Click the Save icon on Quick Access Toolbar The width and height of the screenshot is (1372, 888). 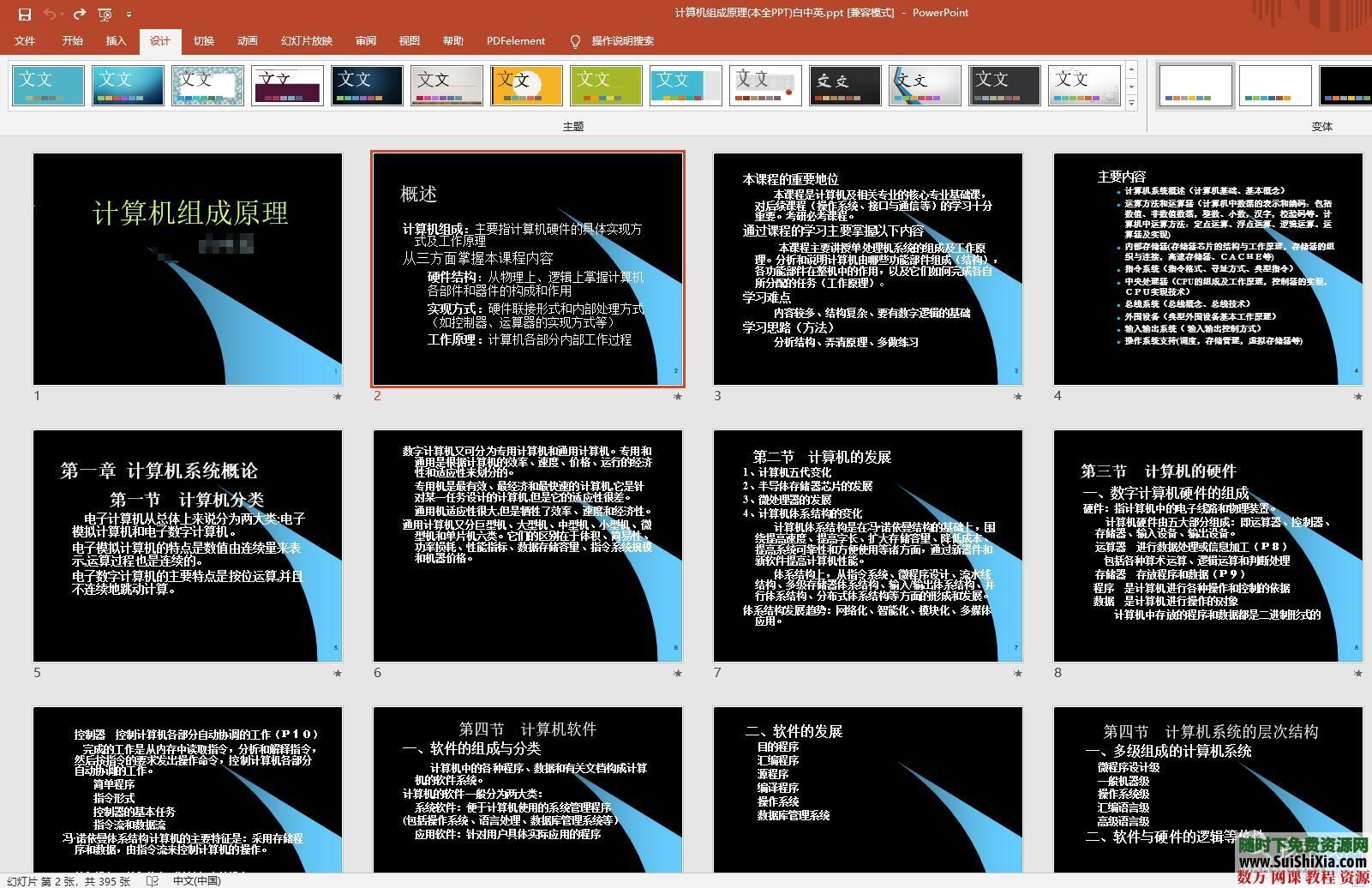point(23,14)
